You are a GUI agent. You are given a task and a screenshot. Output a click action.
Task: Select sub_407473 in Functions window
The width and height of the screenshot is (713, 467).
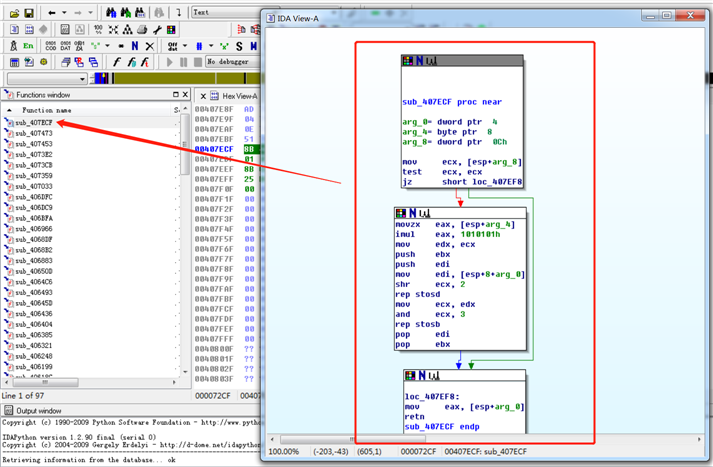point(34,133)
